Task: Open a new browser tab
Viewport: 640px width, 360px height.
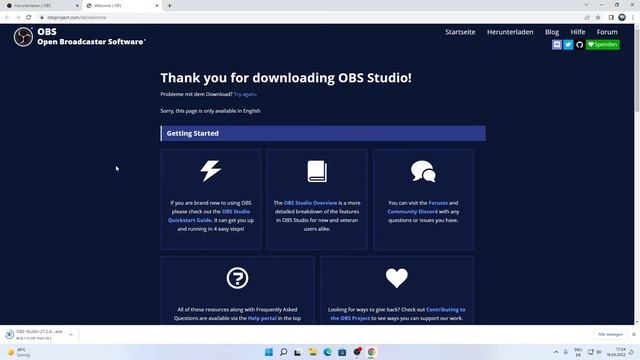Action: (169, 6)
